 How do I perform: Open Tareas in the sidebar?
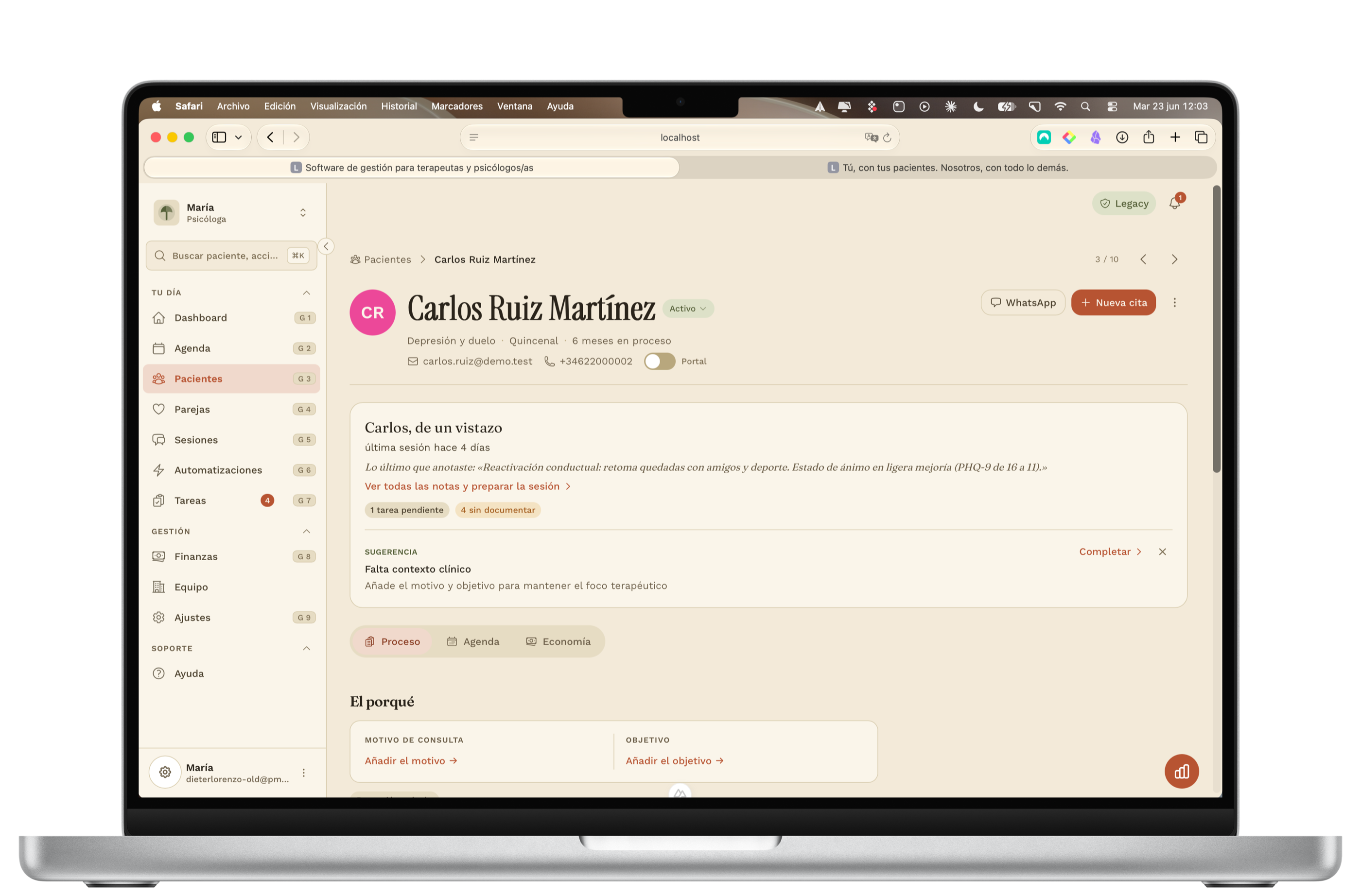(231, 500)
